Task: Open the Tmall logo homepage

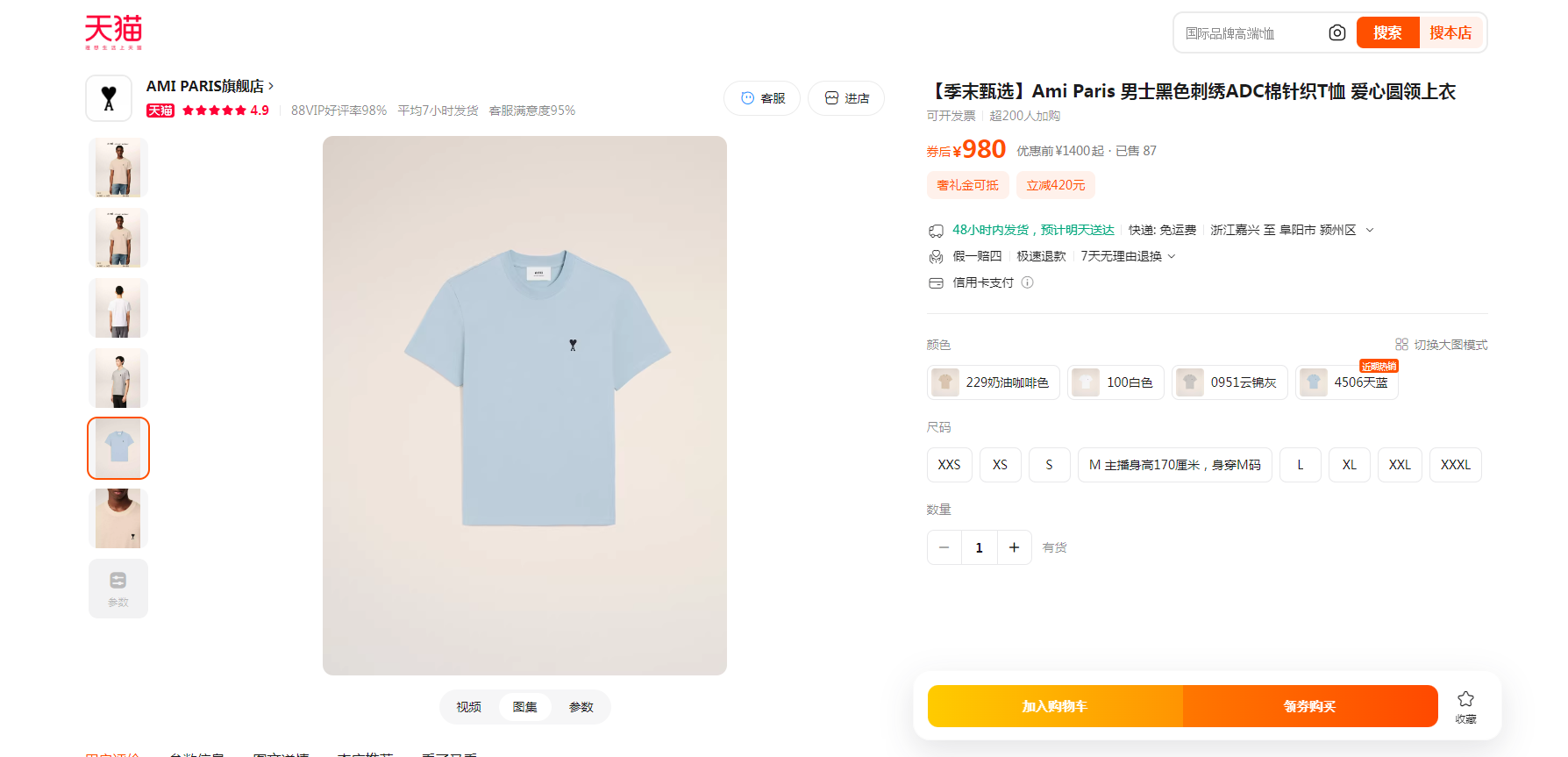Action: pos(113,32)
